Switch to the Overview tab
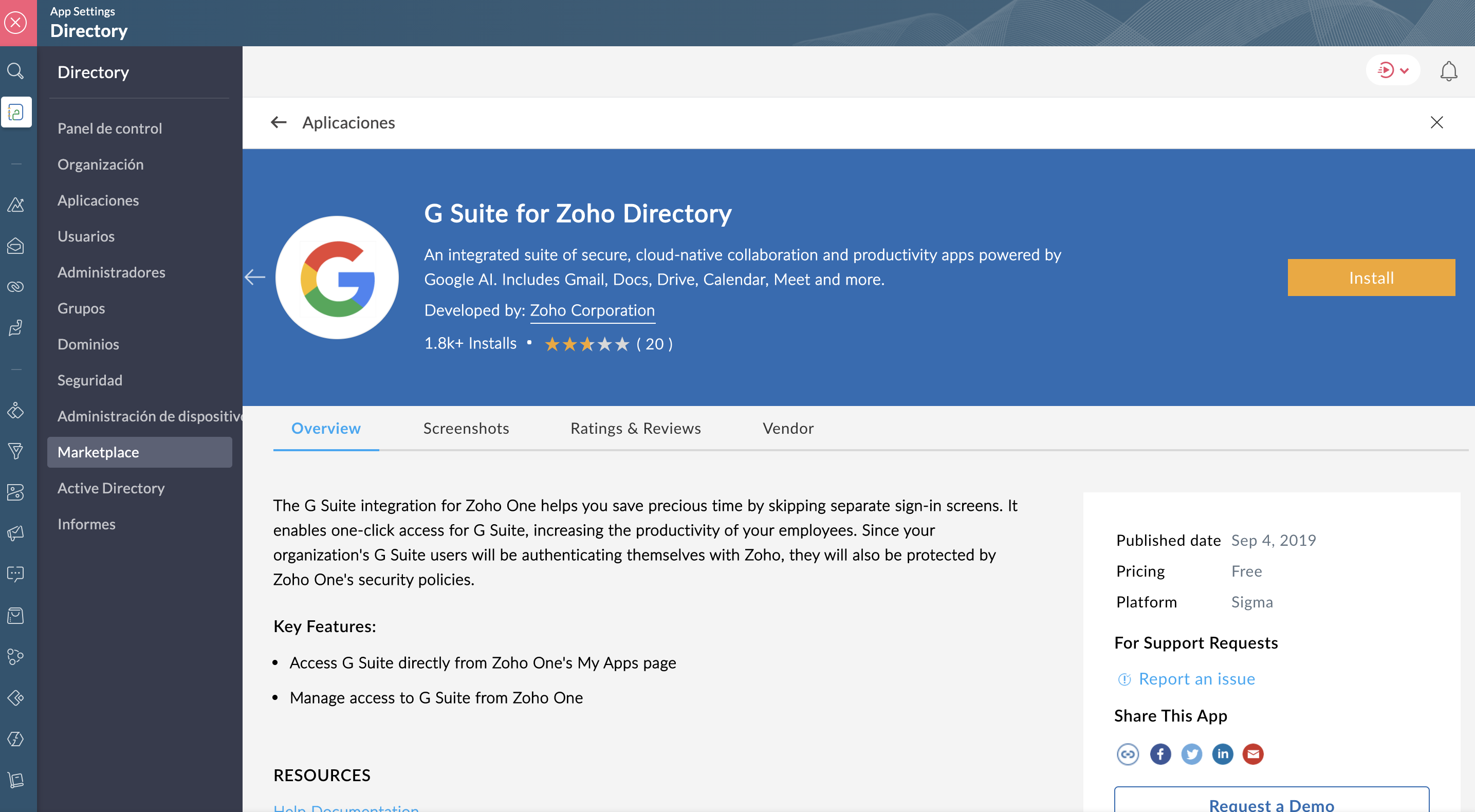1475x812 pixels. click(326, 428)
